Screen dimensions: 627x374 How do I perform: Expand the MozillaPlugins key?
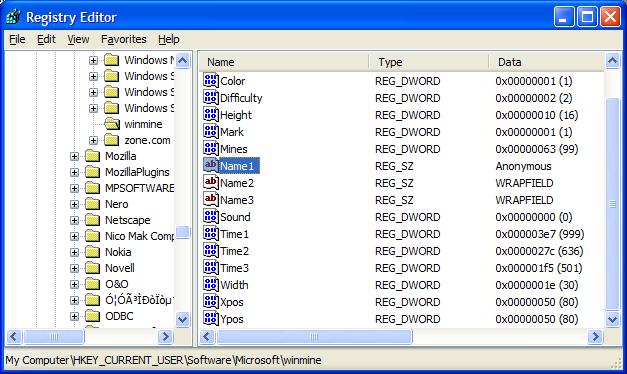pyautogui.click(x=74, y=172)
